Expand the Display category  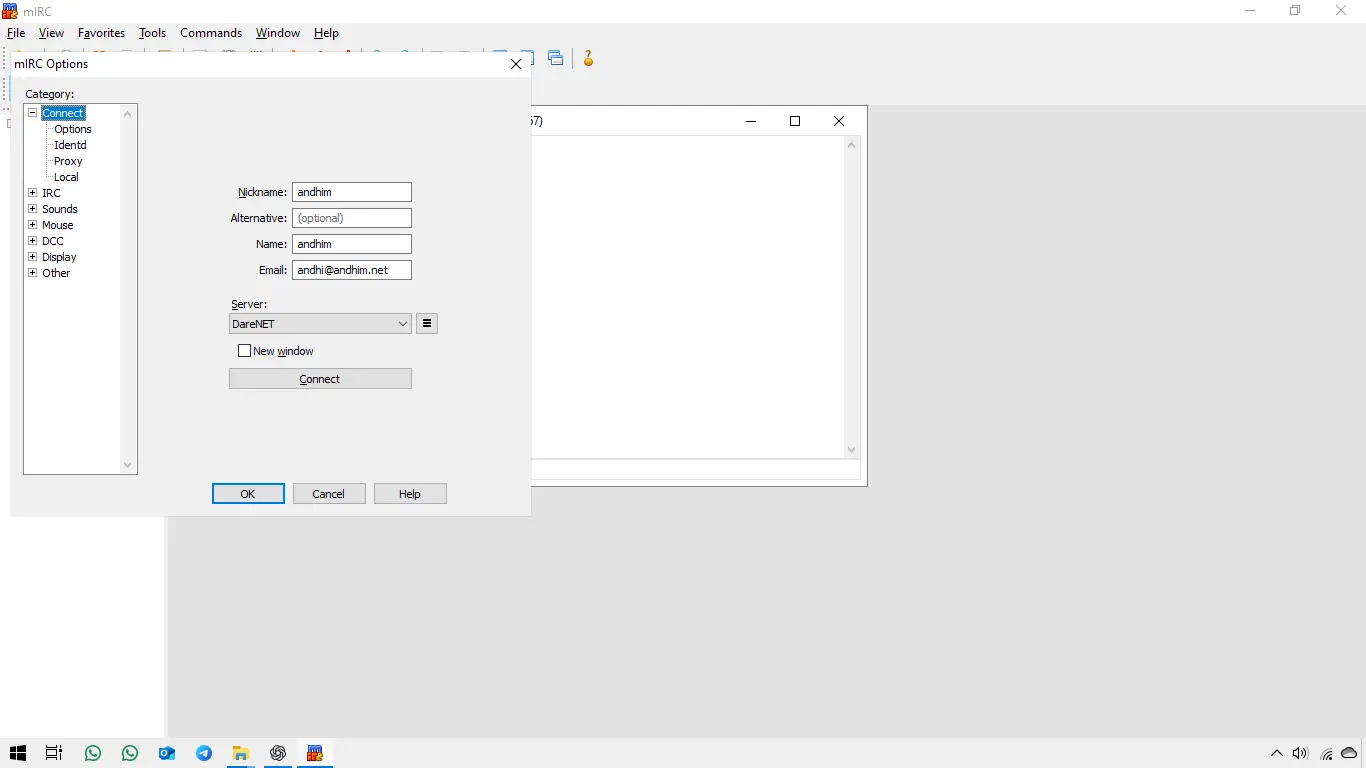pos(32,257)
